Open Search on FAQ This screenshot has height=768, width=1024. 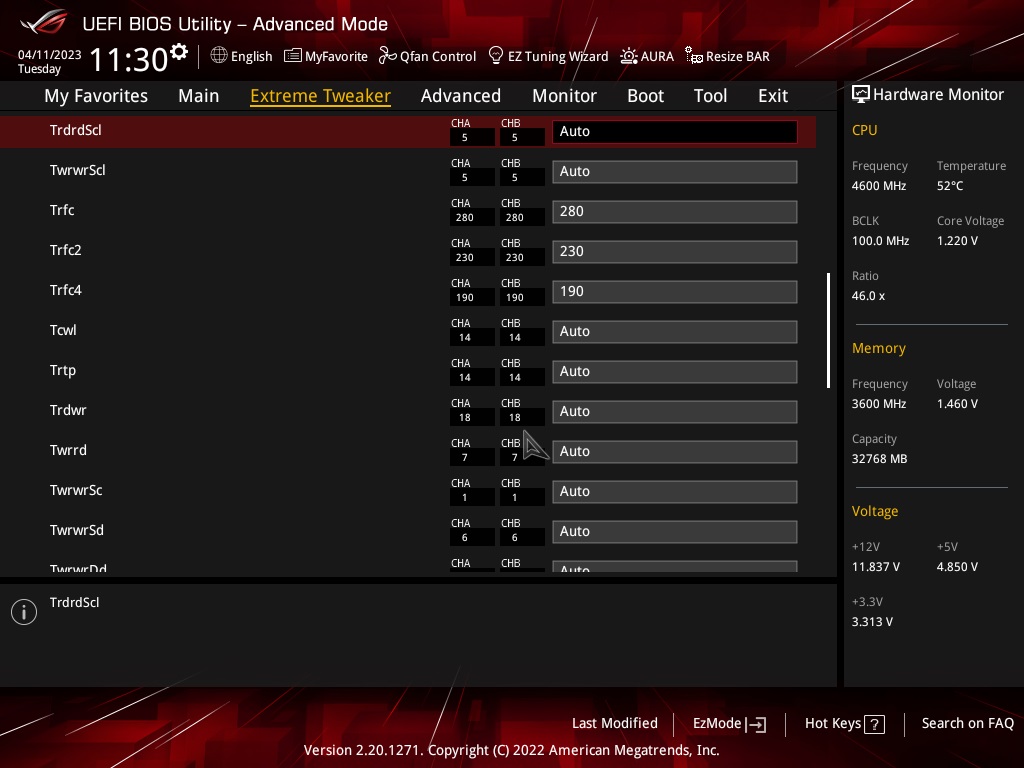[967, 723]
